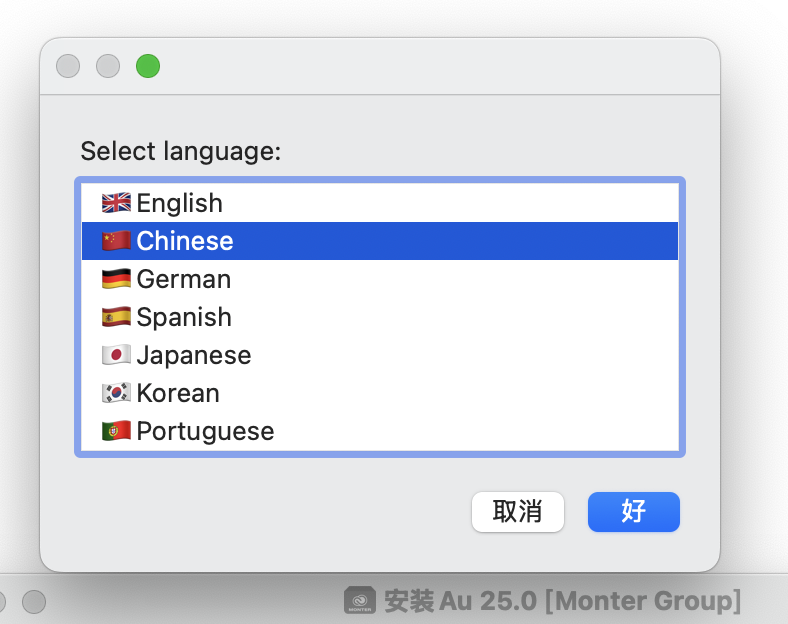Click the Japan flag icon
Viewport: 788px width, 624px height.
click(x=116, y=355)
